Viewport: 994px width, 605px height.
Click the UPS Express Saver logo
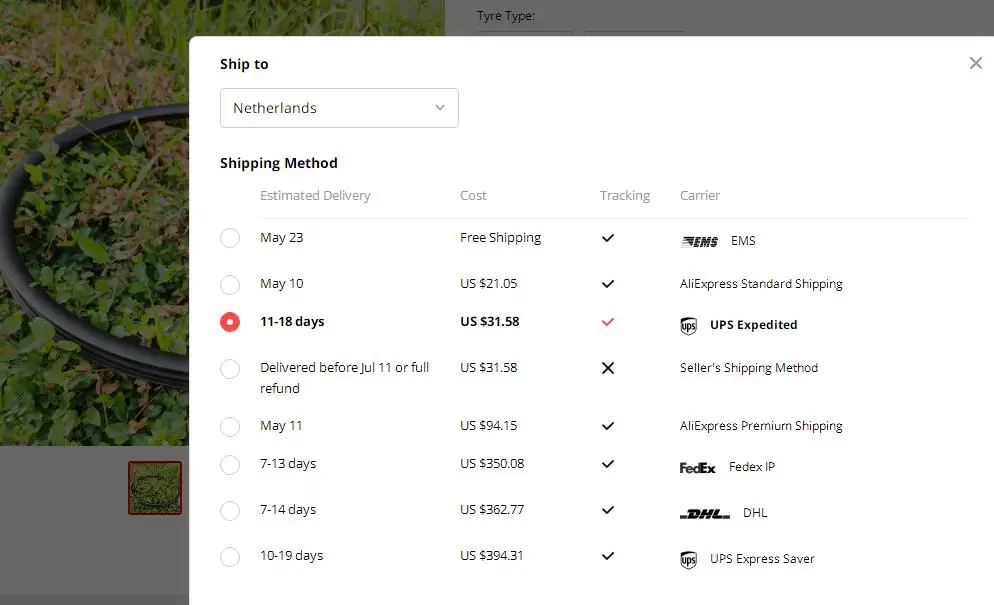coord(688,559)
